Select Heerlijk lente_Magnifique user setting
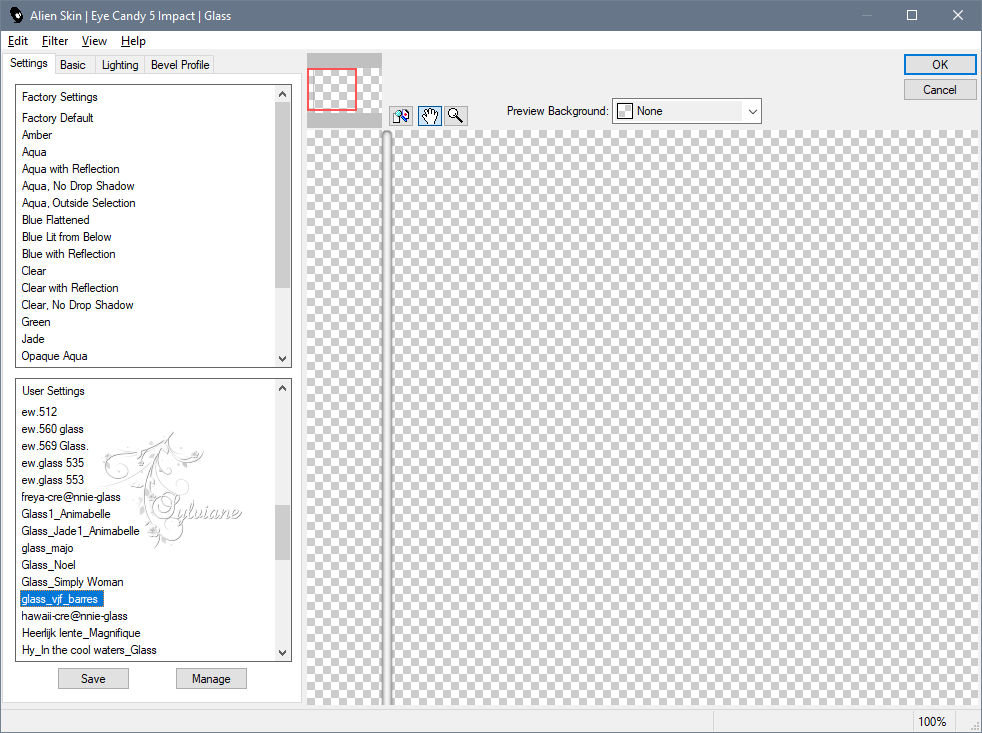Screen dimensions: 982x733 81,633
